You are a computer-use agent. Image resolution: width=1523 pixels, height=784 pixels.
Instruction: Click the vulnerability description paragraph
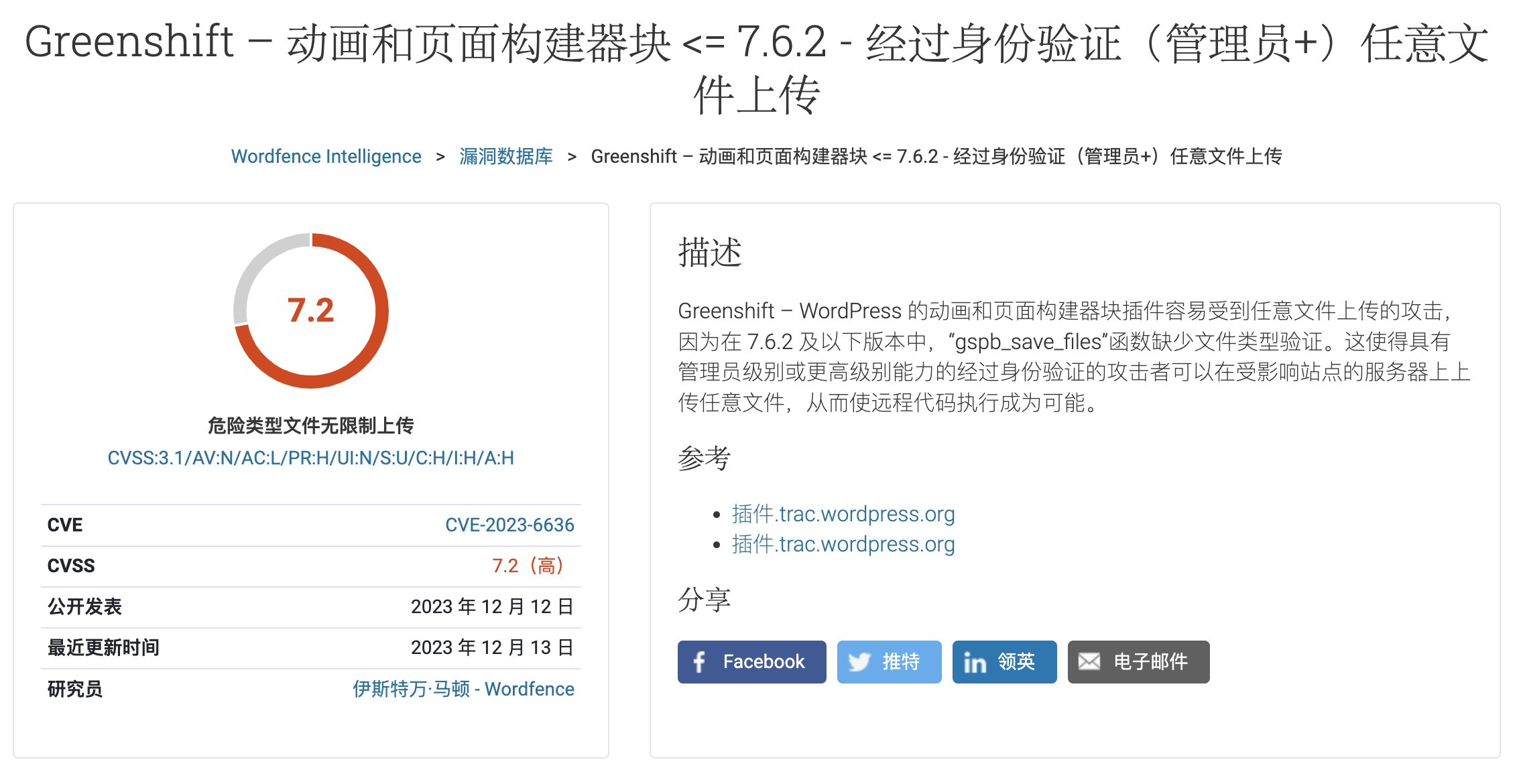pyautogui.click(x=1075, y=356)
